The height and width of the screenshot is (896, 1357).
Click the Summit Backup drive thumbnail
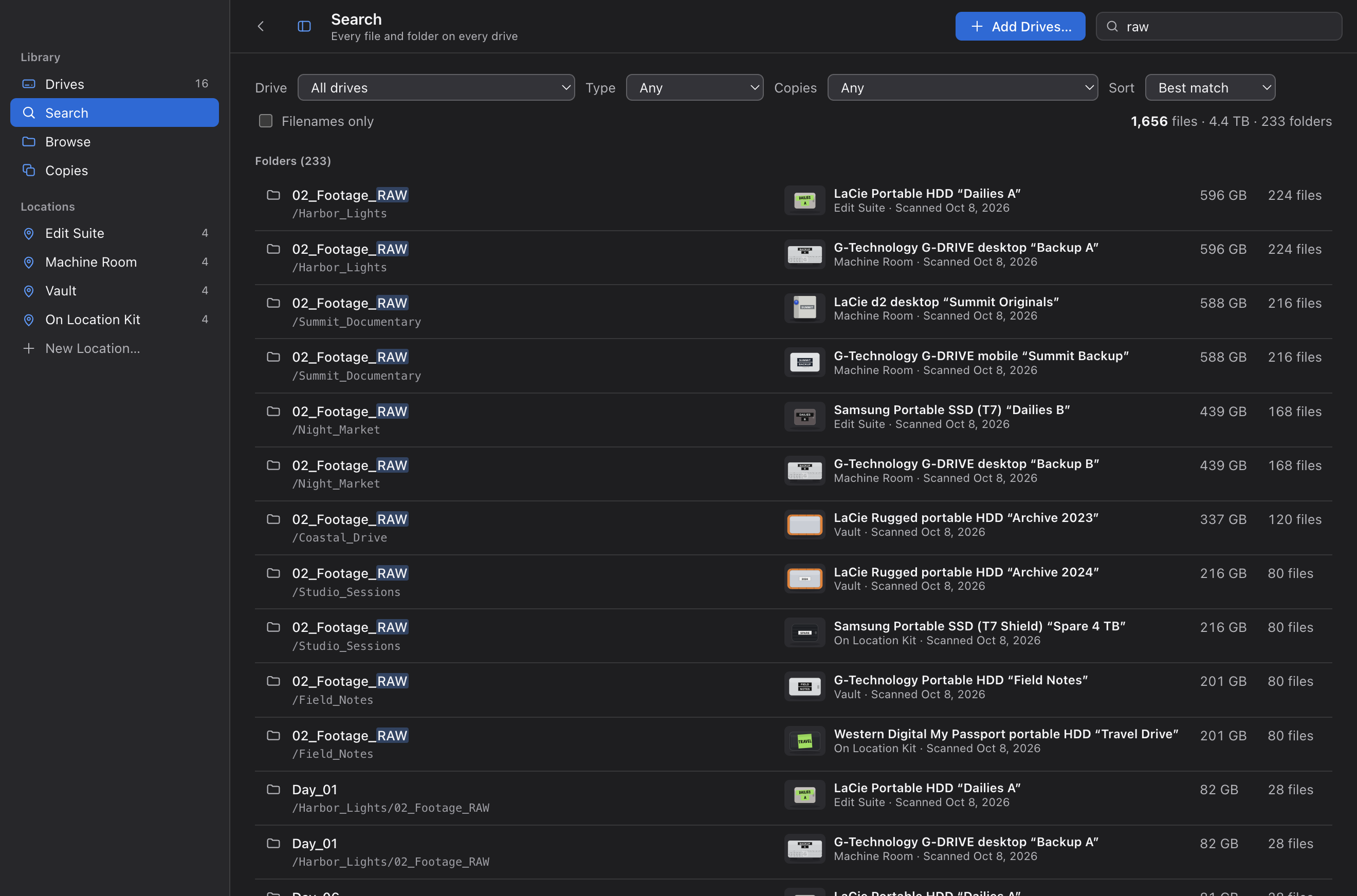click(x=804, y=362)
